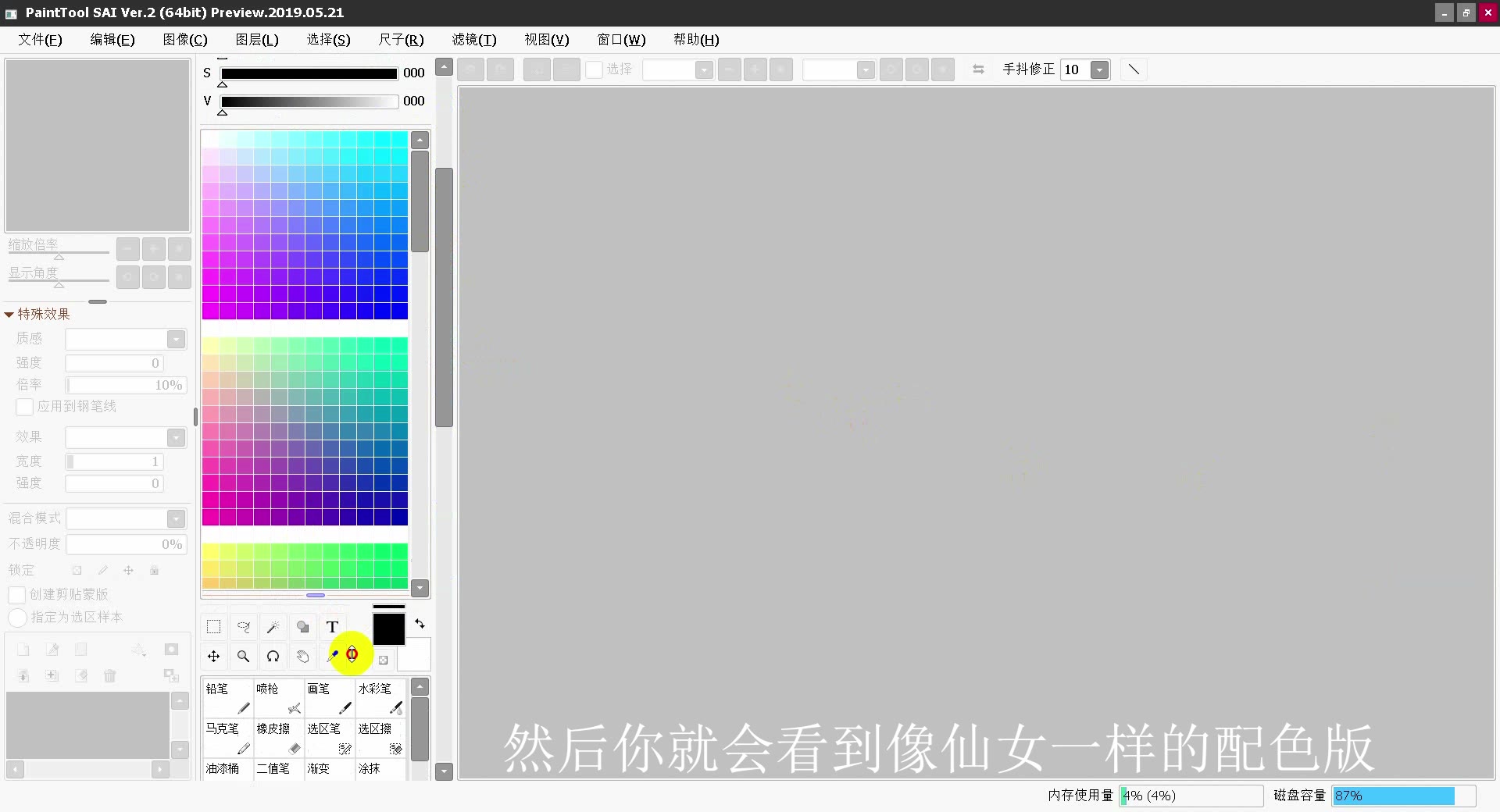Click the straight line mode icon
The width and height of the screenshot is (1500, 812).
pyautogui.click(x=1134, y=69)
